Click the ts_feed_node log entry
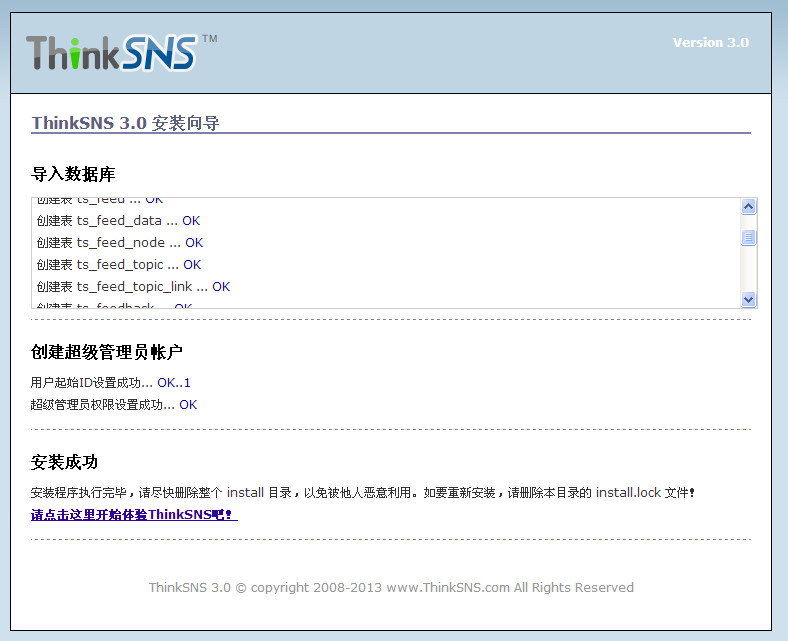The width and height of the screenshot is (788, 641). 120,243
